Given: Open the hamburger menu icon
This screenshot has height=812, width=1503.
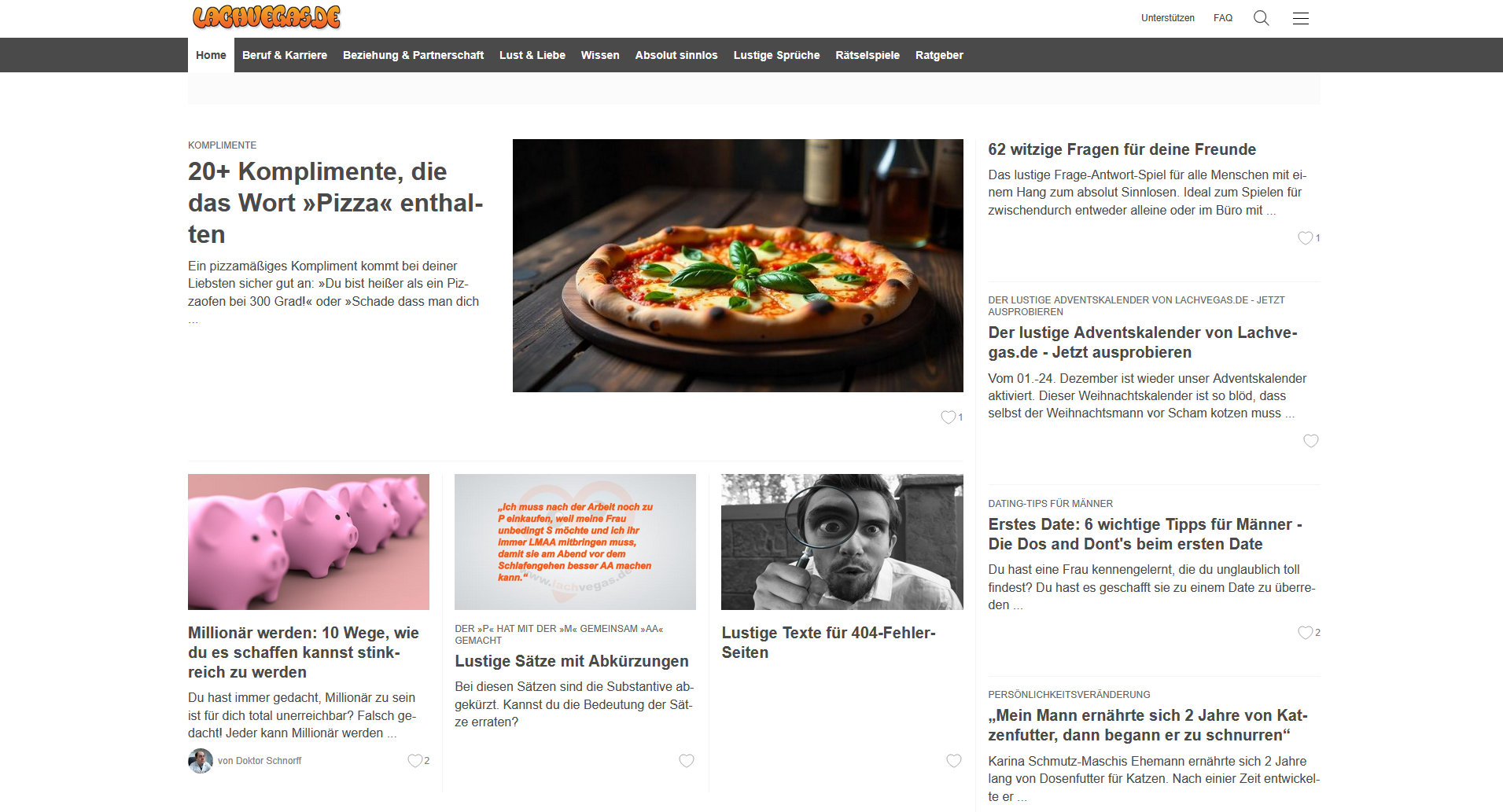Looking at the screenshot, I should pyautogui.click(x=1301, y=18).
